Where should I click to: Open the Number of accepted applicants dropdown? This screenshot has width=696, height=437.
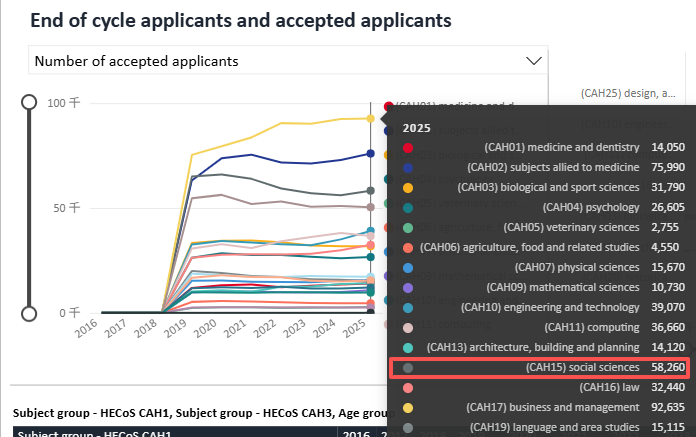(288, 61)
